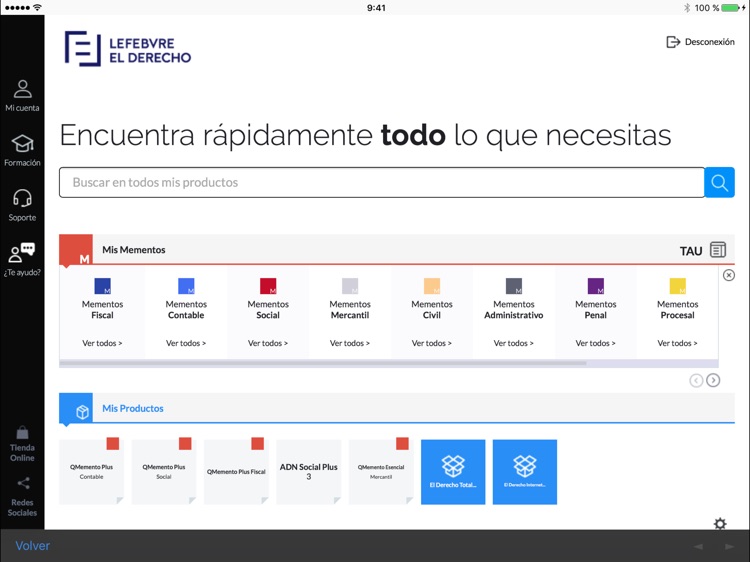Screen dimensions: 750x562
Task: Select Mementos Fiscal icon
Action: 102,286
